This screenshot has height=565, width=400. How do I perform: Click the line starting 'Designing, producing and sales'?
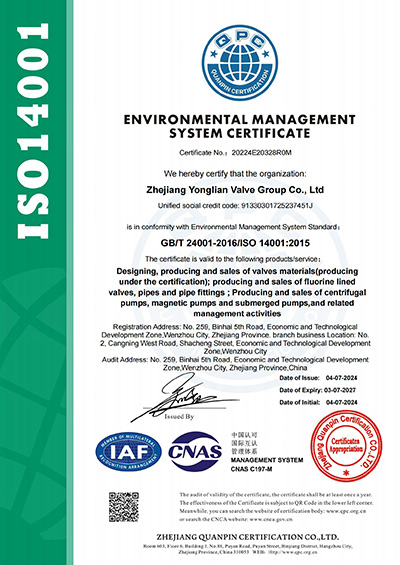pyautogui.click(x=237, y=271)
